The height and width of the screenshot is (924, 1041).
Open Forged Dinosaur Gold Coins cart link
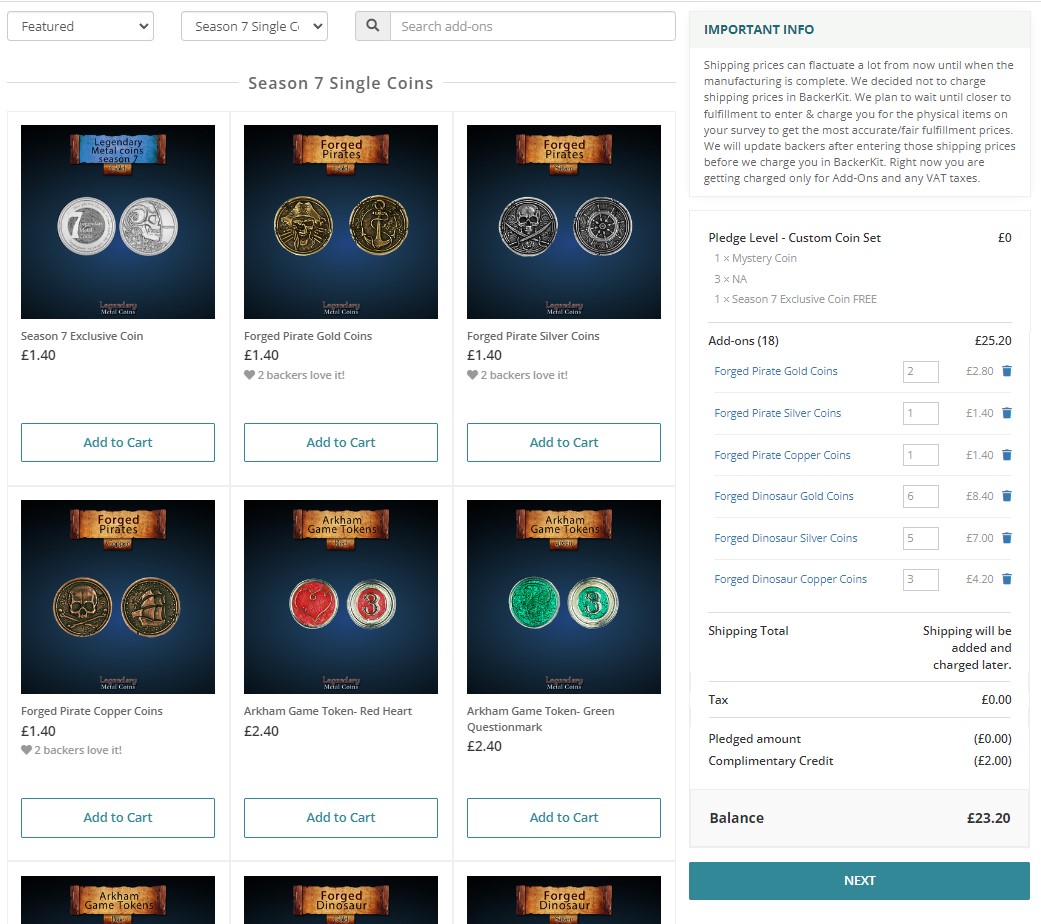click(x=783, y=496)
